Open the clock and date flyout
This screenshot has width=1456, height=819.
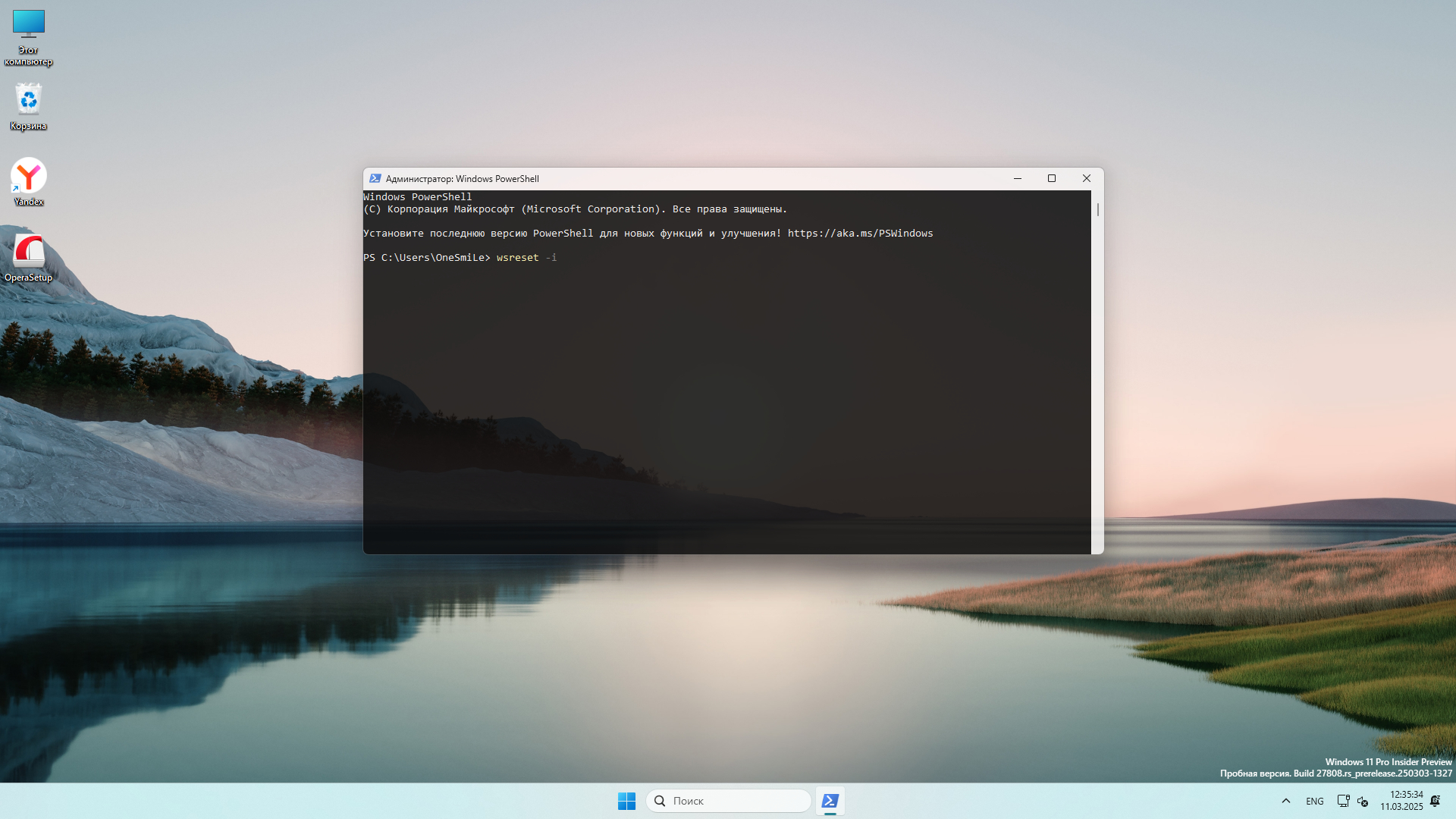(x=1401, y=801)
